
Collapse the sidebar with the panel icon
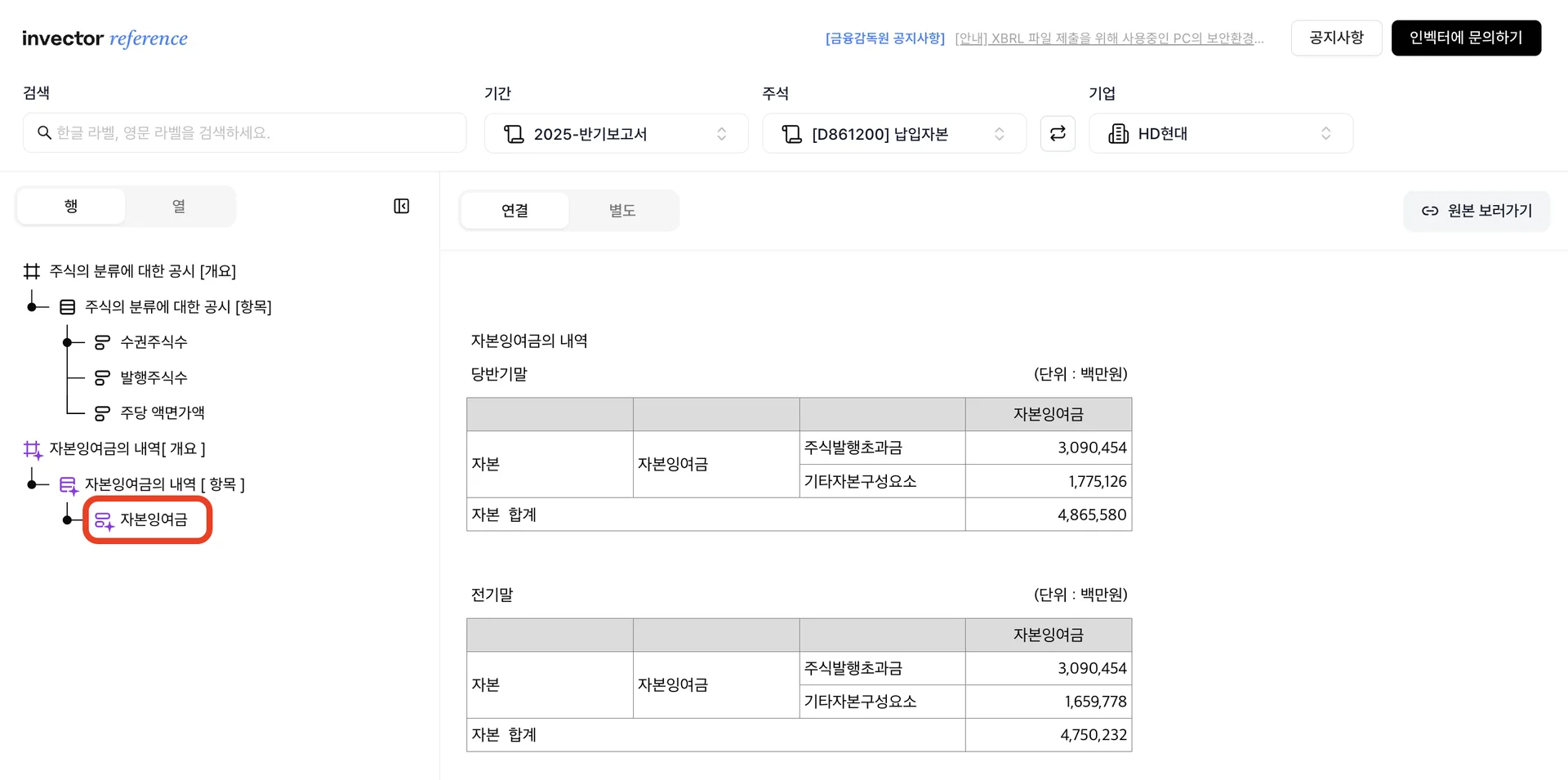coord(401,206)
